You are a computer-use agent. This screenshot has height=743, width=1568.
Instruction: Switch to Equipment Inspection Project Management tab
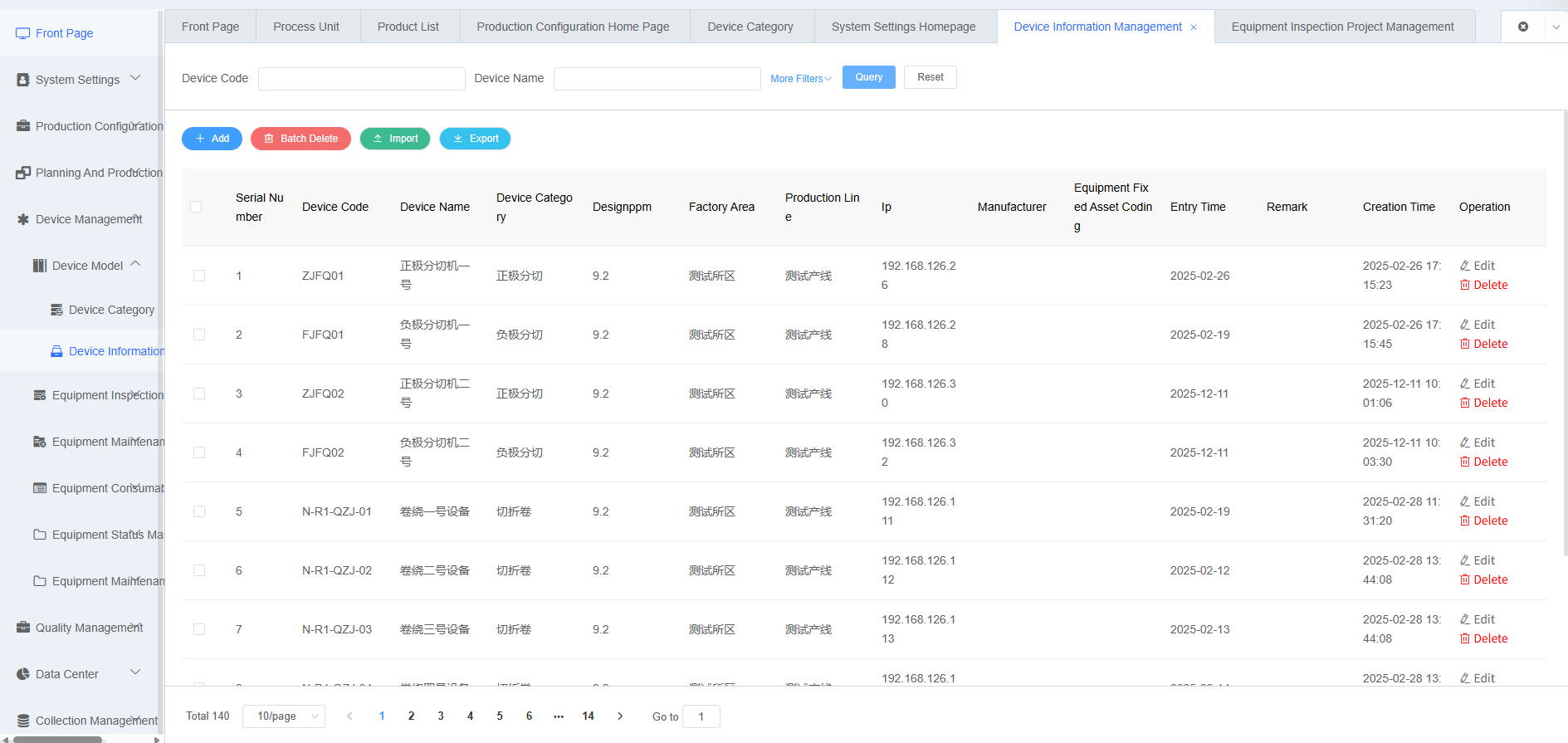tap(1343, 27)
